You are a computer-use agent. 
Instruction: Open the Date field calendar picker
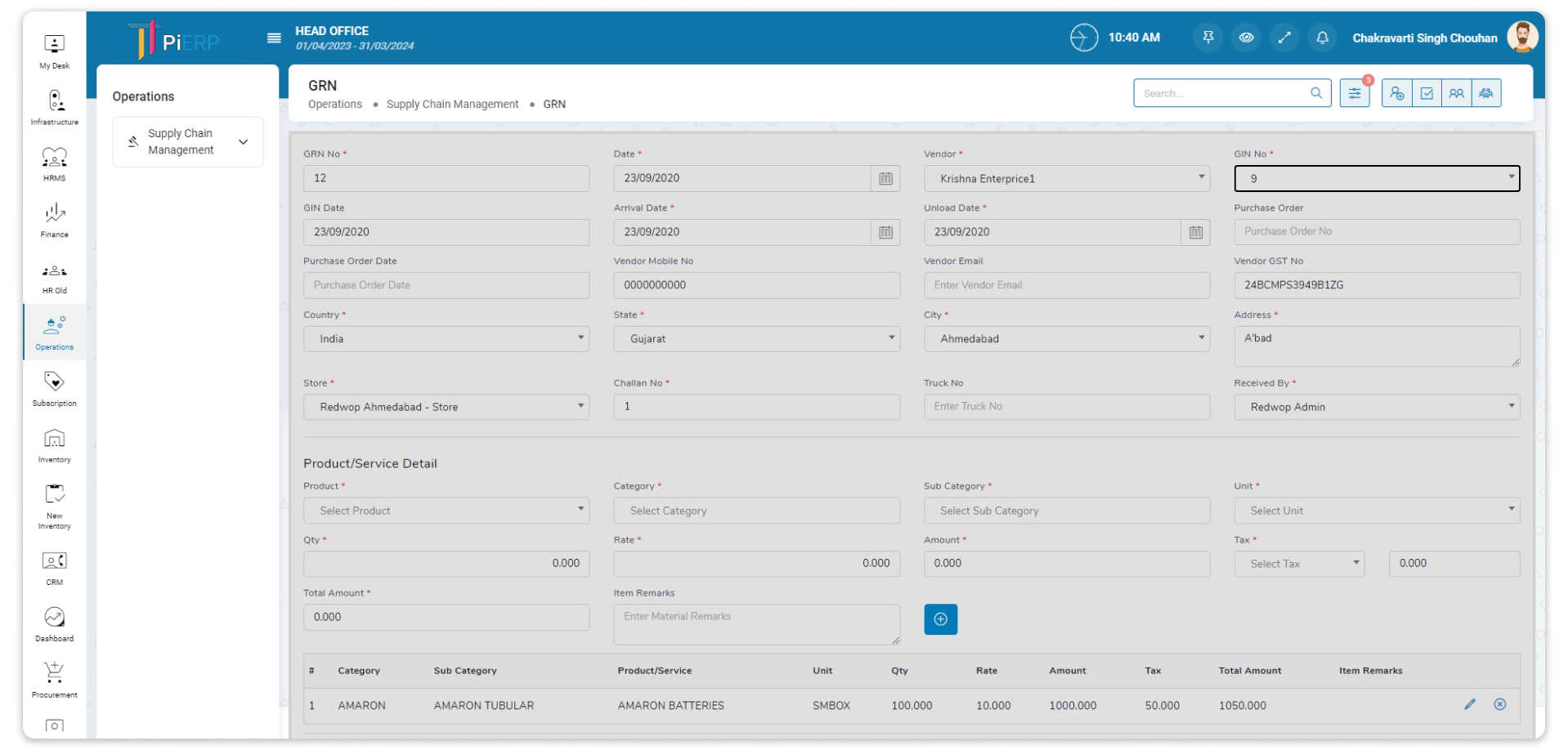(885, 179)
